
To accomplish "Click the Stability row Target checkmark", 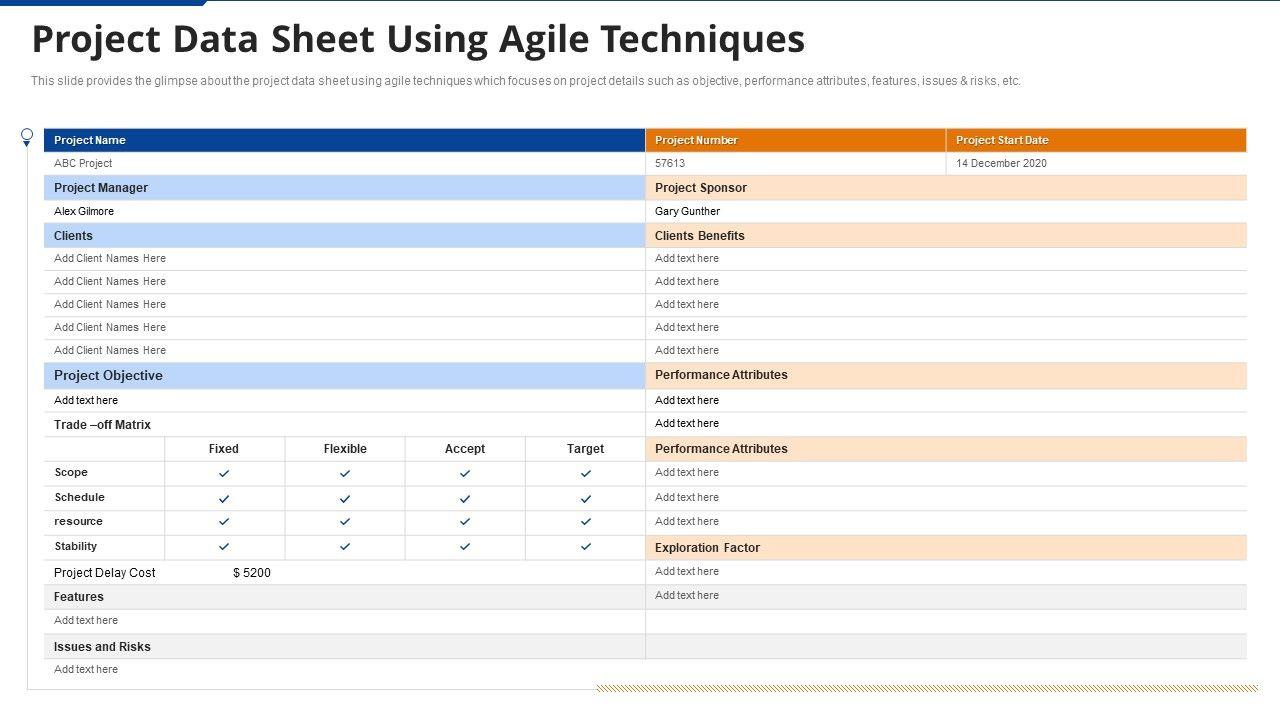I will (x=586, y=546).
